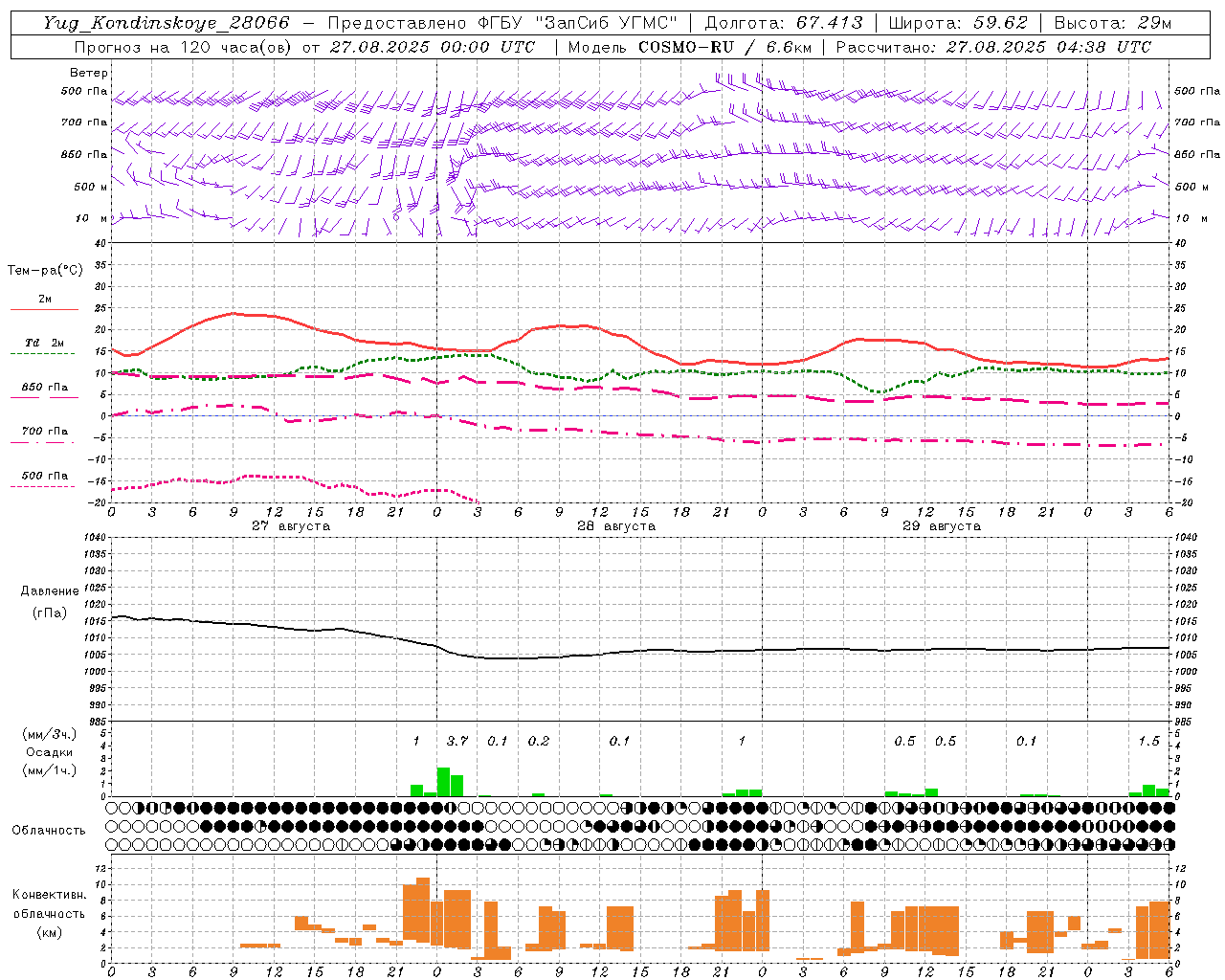Click the 1.5 precipitation total value

(x=1149, y=741)
